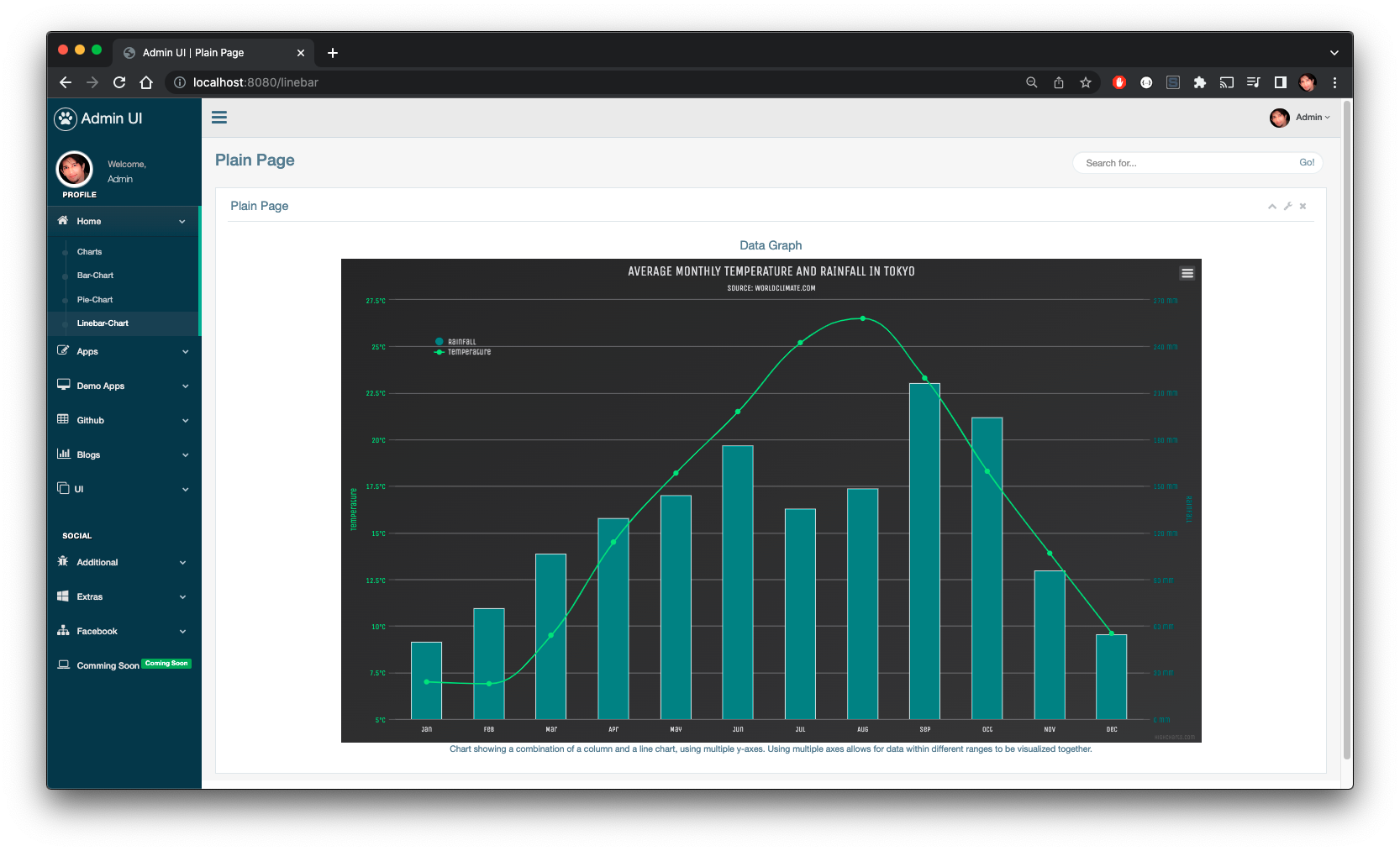
Task: Click the August temperature data point
Action: (x=863, y=318)
